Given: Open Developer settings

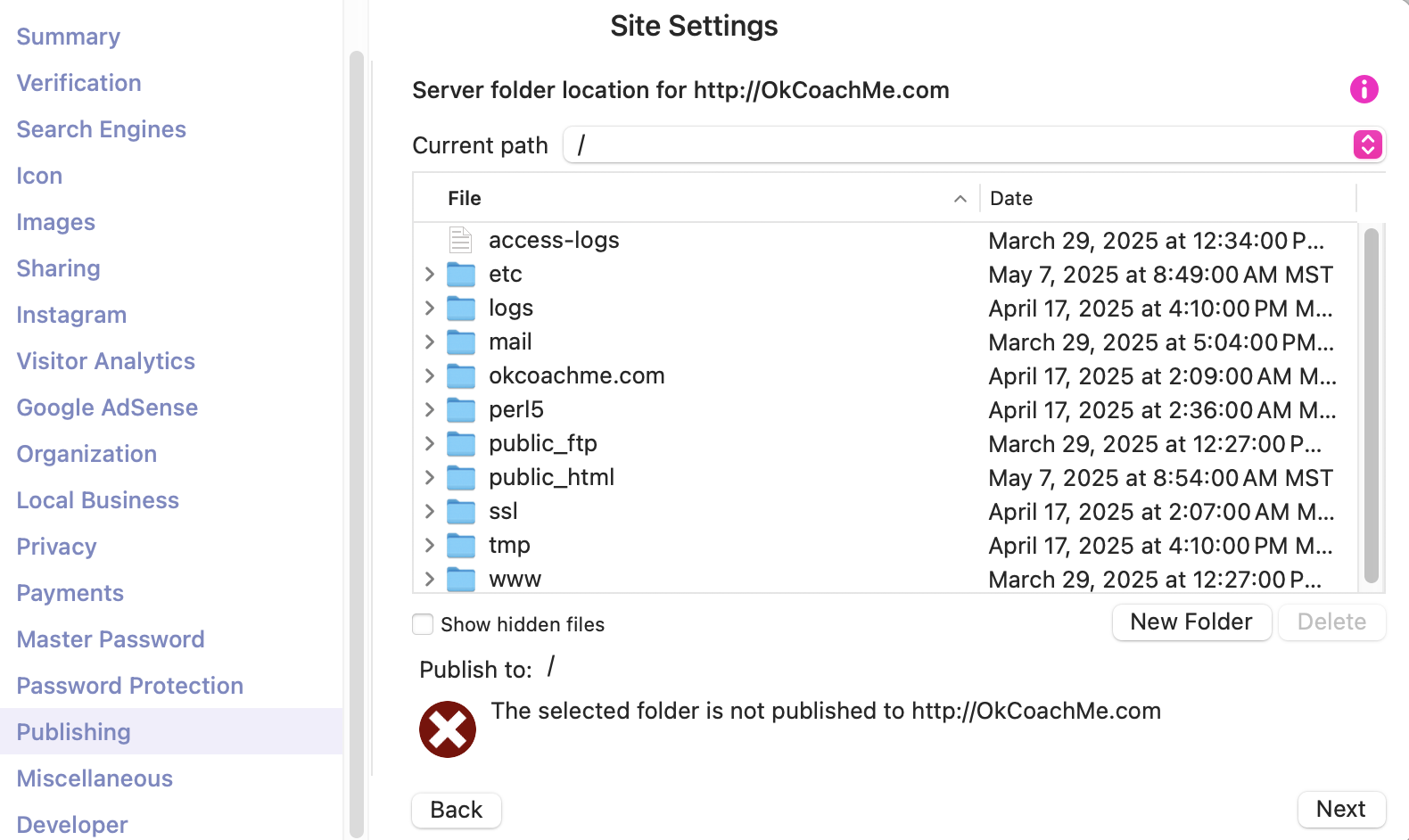Looking at the screenshot, I should pos(72,825).
